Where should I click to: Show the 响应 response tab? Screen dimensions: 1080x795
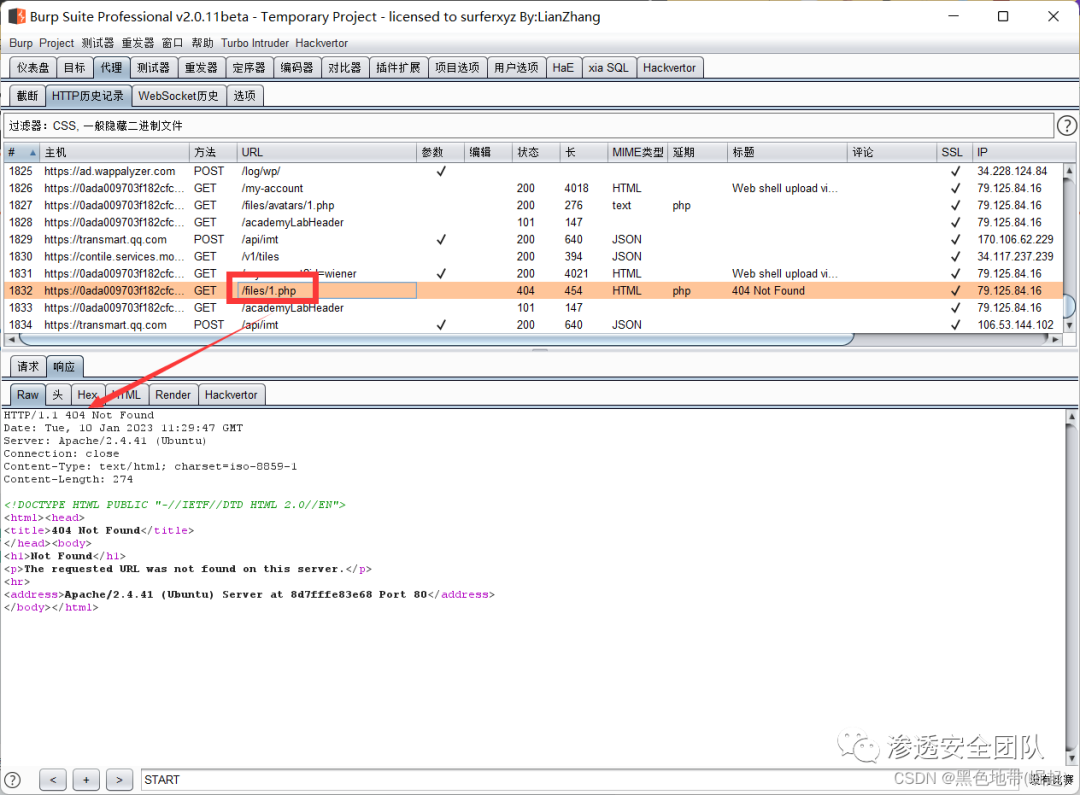(x=64, y=366)
